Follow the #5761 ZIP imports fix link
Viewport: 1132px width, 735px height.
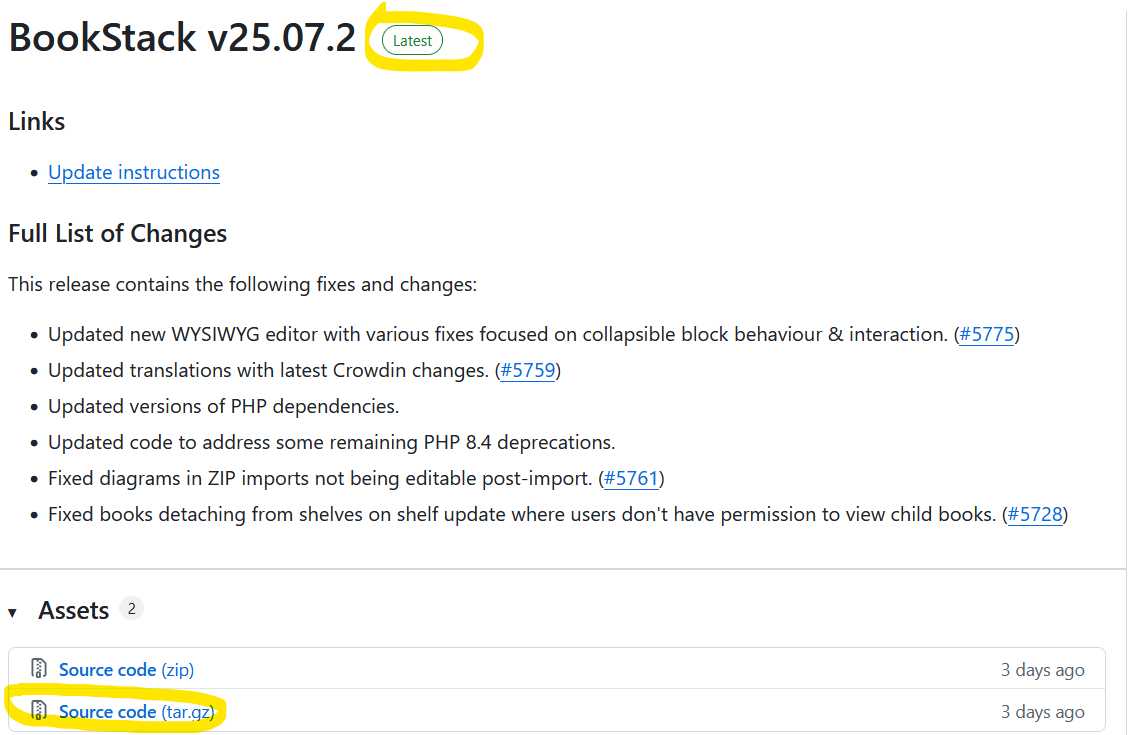click(631, 478)
